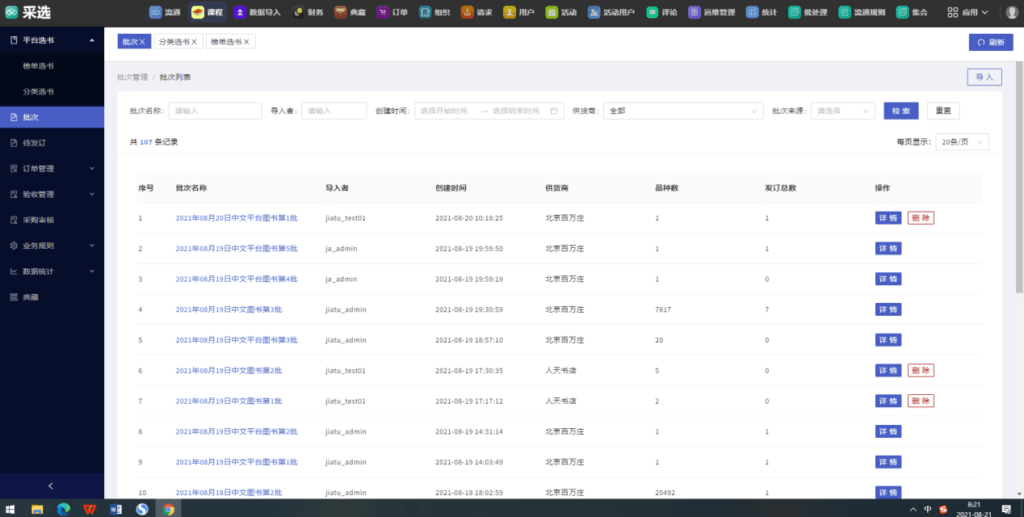
Task: Select the 统计 icon in top navigation
Action: tap(760, 12)
